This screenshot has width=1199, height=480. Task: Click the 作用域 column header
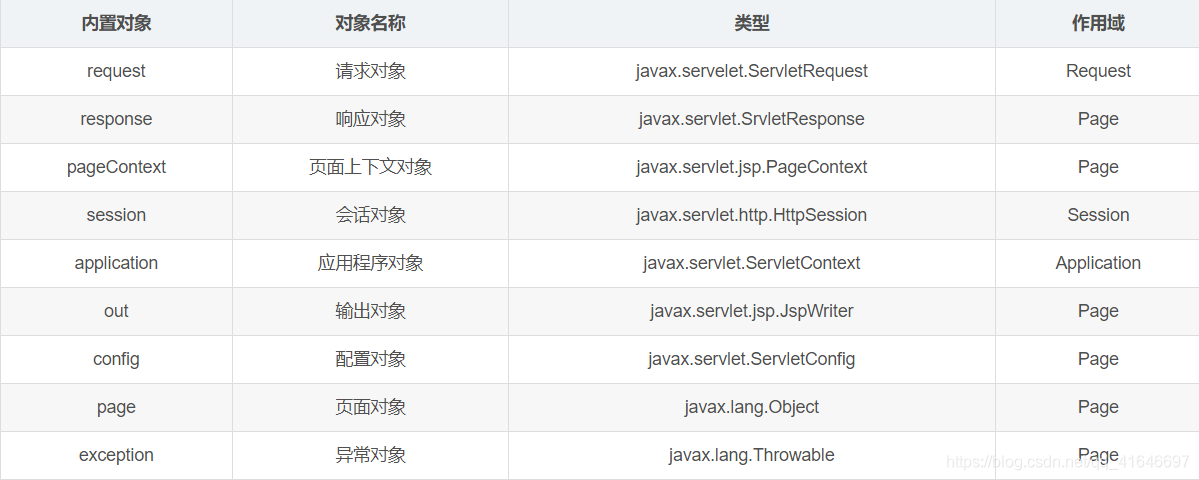tap(1097, 24)
